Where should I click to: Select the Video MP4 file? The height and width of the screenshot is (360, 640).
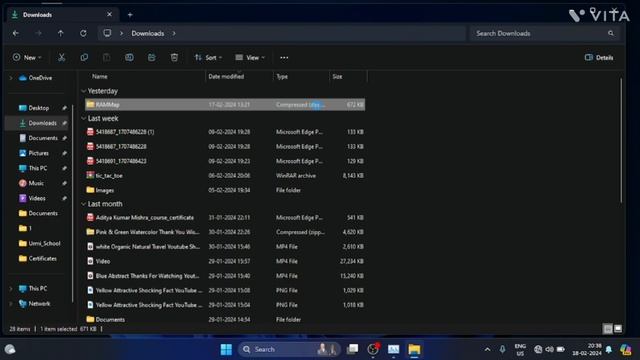(225, 261)
